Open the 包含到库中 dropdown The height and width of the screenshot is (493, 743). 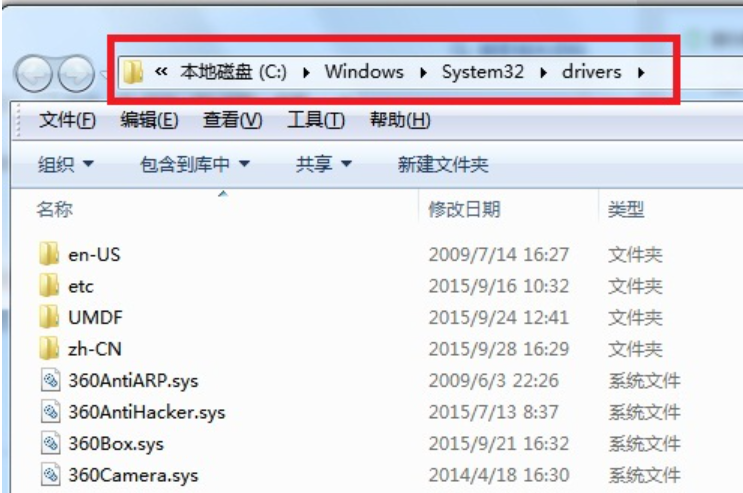point(195,164)
